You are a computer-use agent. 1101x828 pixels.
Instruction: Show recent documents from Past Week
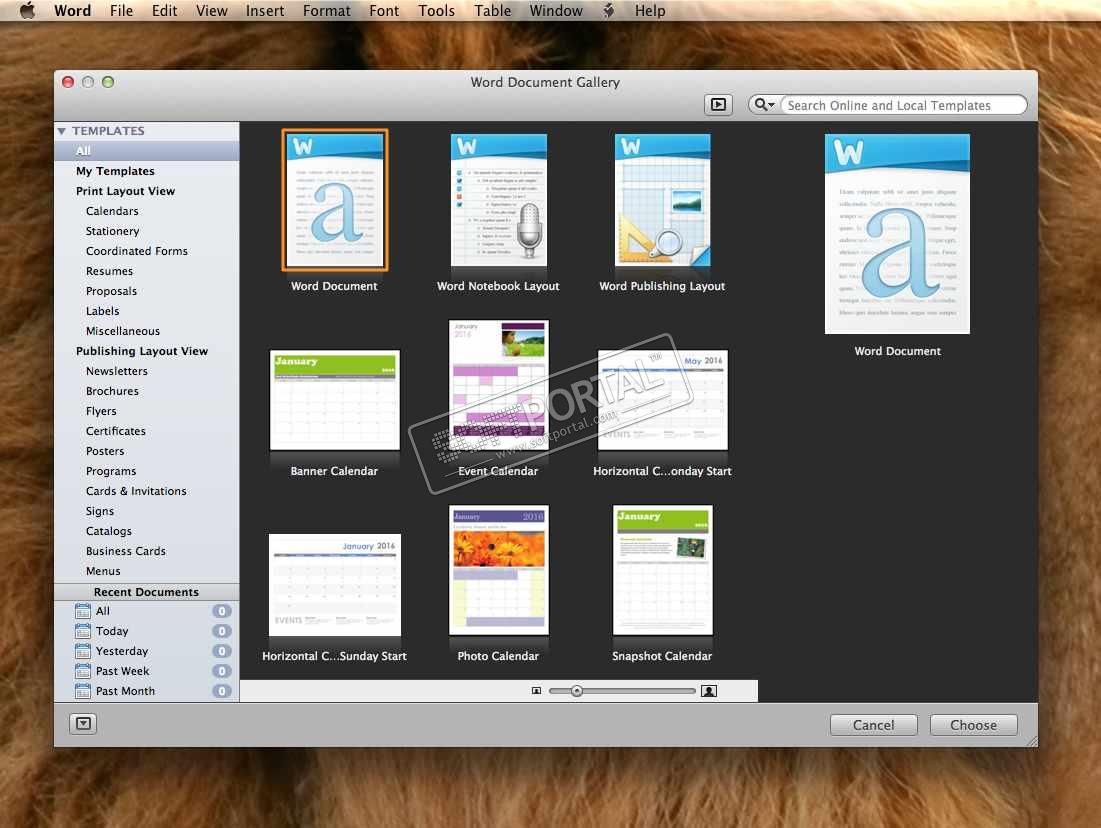[x=147, y=671]
